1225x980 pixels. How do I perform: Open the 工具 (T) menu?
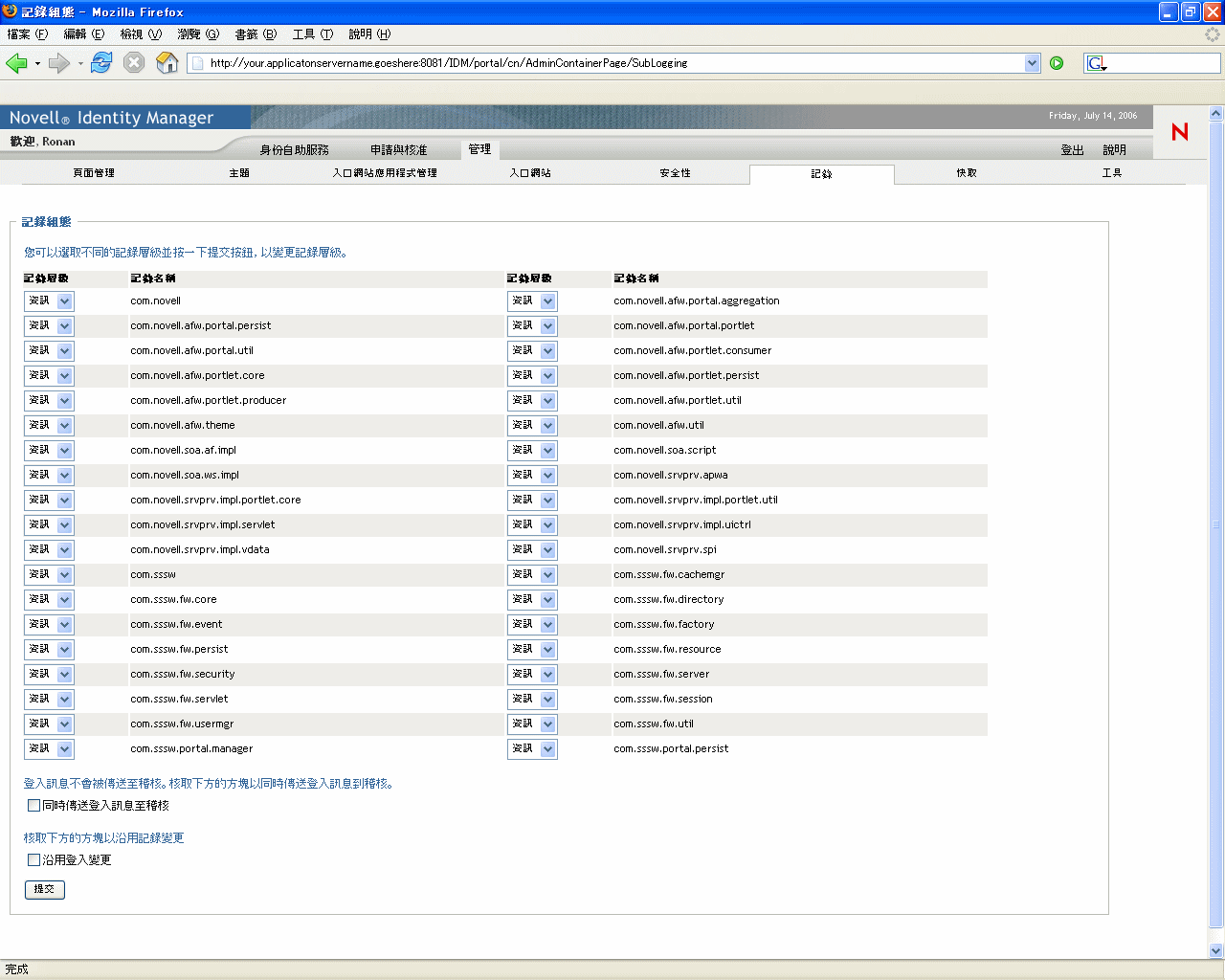tap(313, 34)
